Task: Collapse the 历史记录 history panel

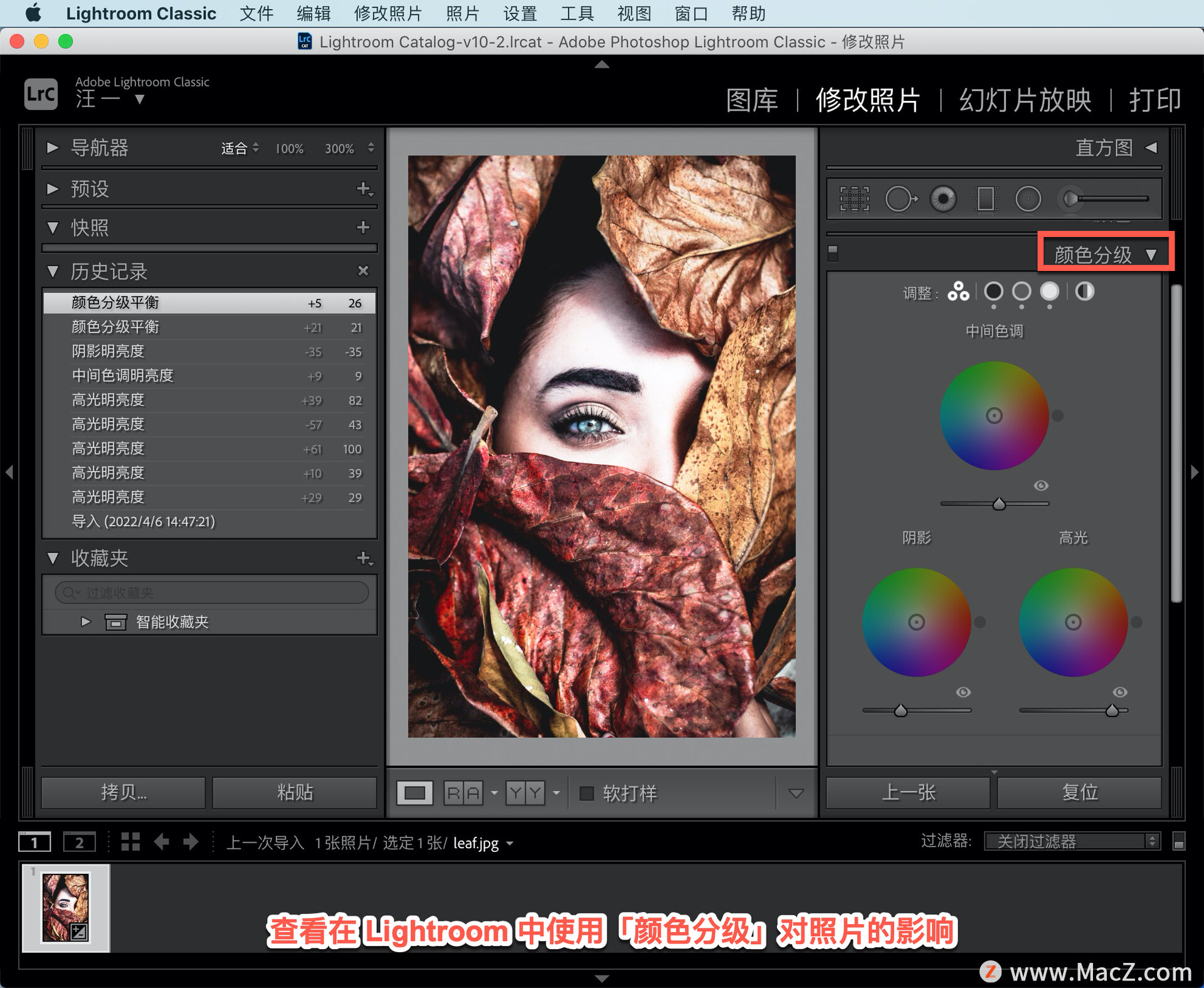Action: [x=53, y=272]
